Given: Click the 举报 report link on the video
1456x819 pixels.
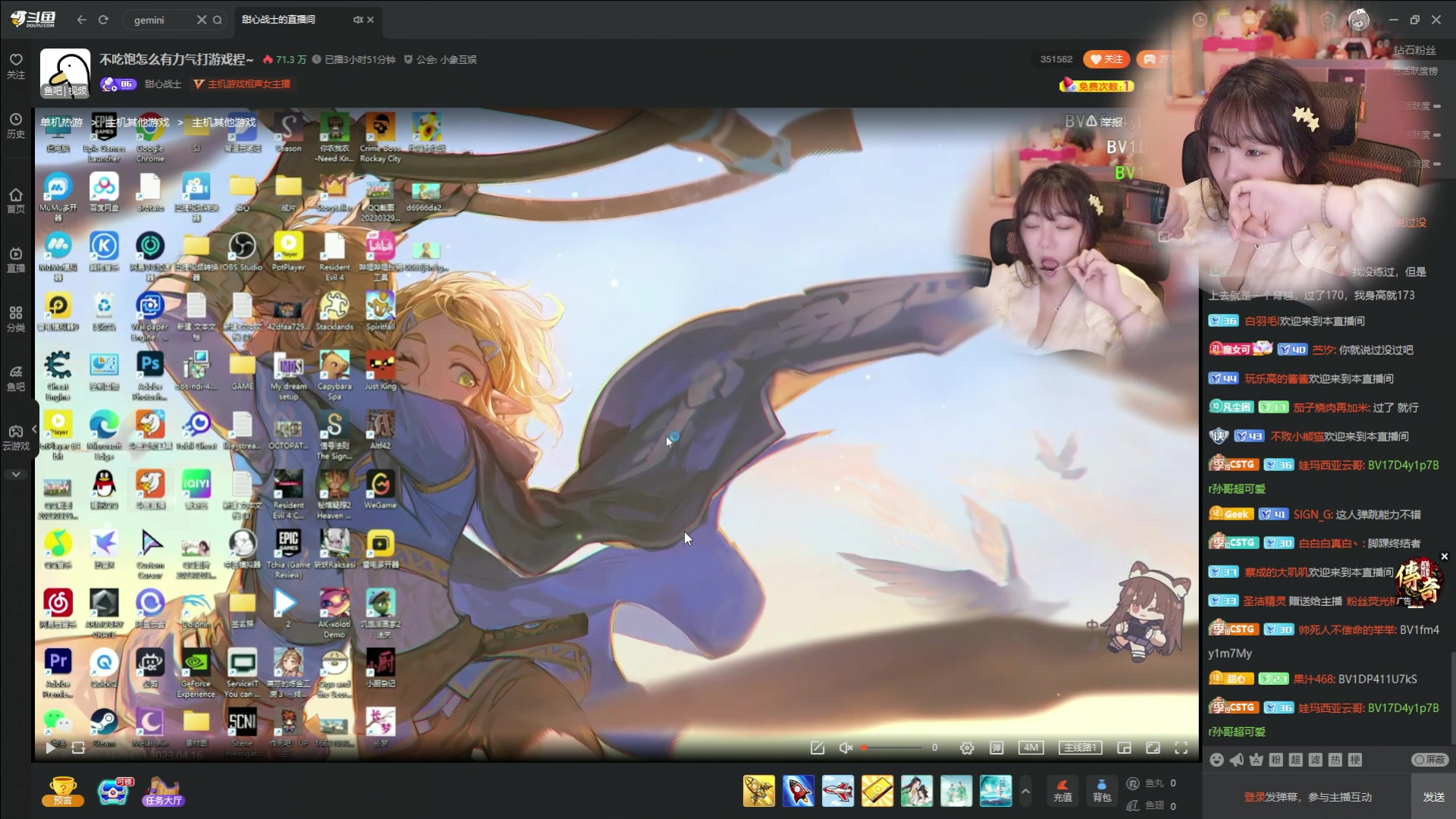Looking at the screenshot, I should (1104, 122).
